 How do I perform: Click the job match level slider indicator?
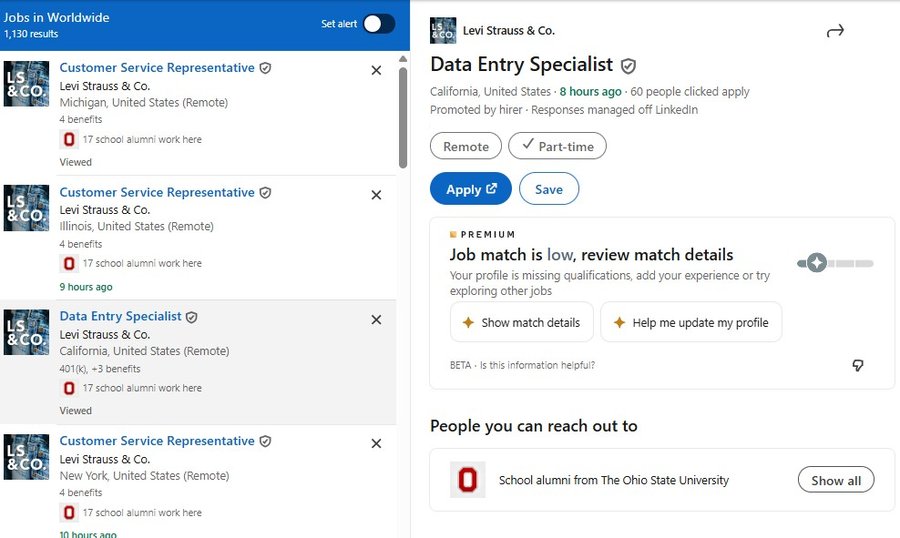click(x=816, y=263)
